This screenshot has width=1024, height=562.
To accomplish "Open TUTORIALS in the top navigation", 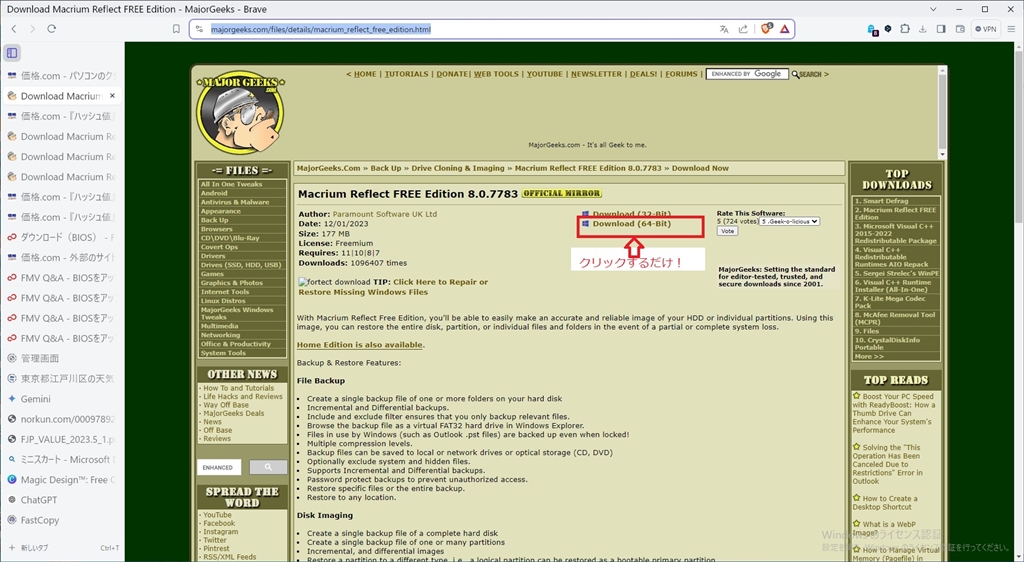I will [x=406, y=74].
